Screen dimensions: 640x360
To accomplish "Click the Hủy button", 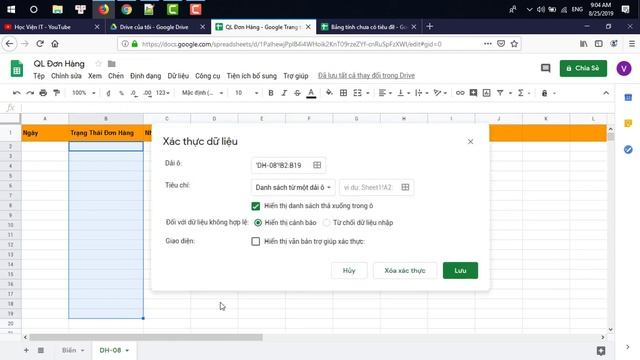I will point(349,271).
